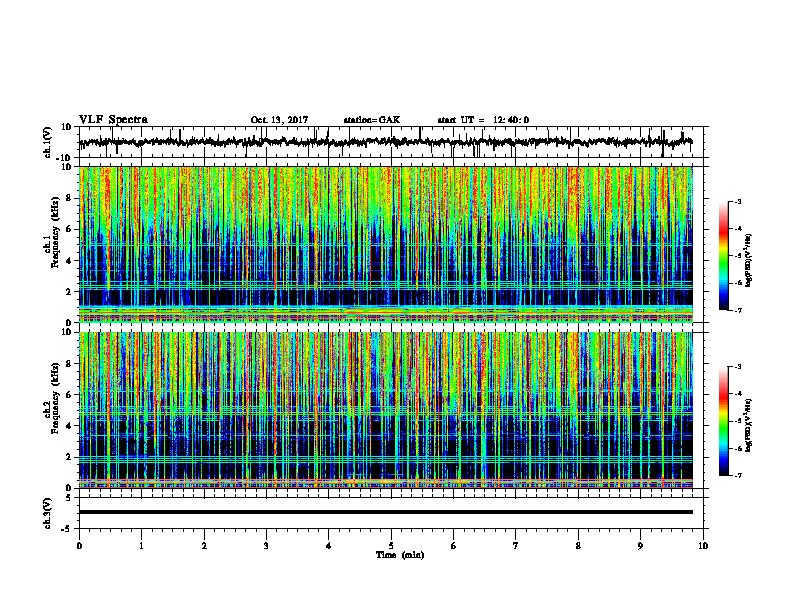Screen dimensions: 792x612
Task: Click the time axis tick label "9"
Action: point(640,546)
